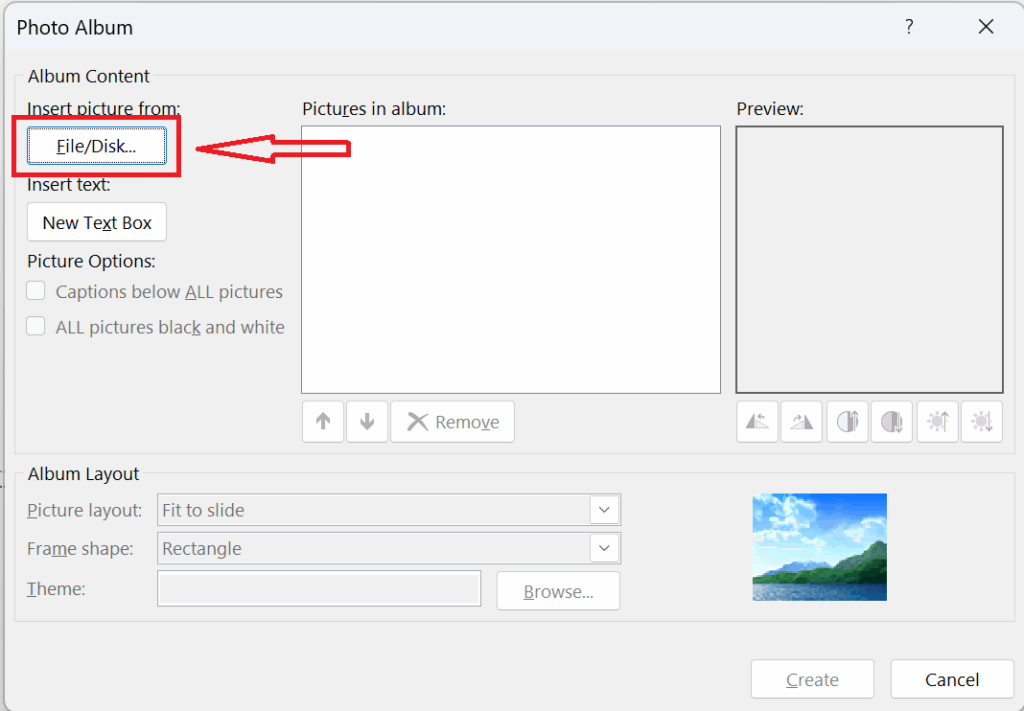Click the decrease contrast icon

click(892, 421)
